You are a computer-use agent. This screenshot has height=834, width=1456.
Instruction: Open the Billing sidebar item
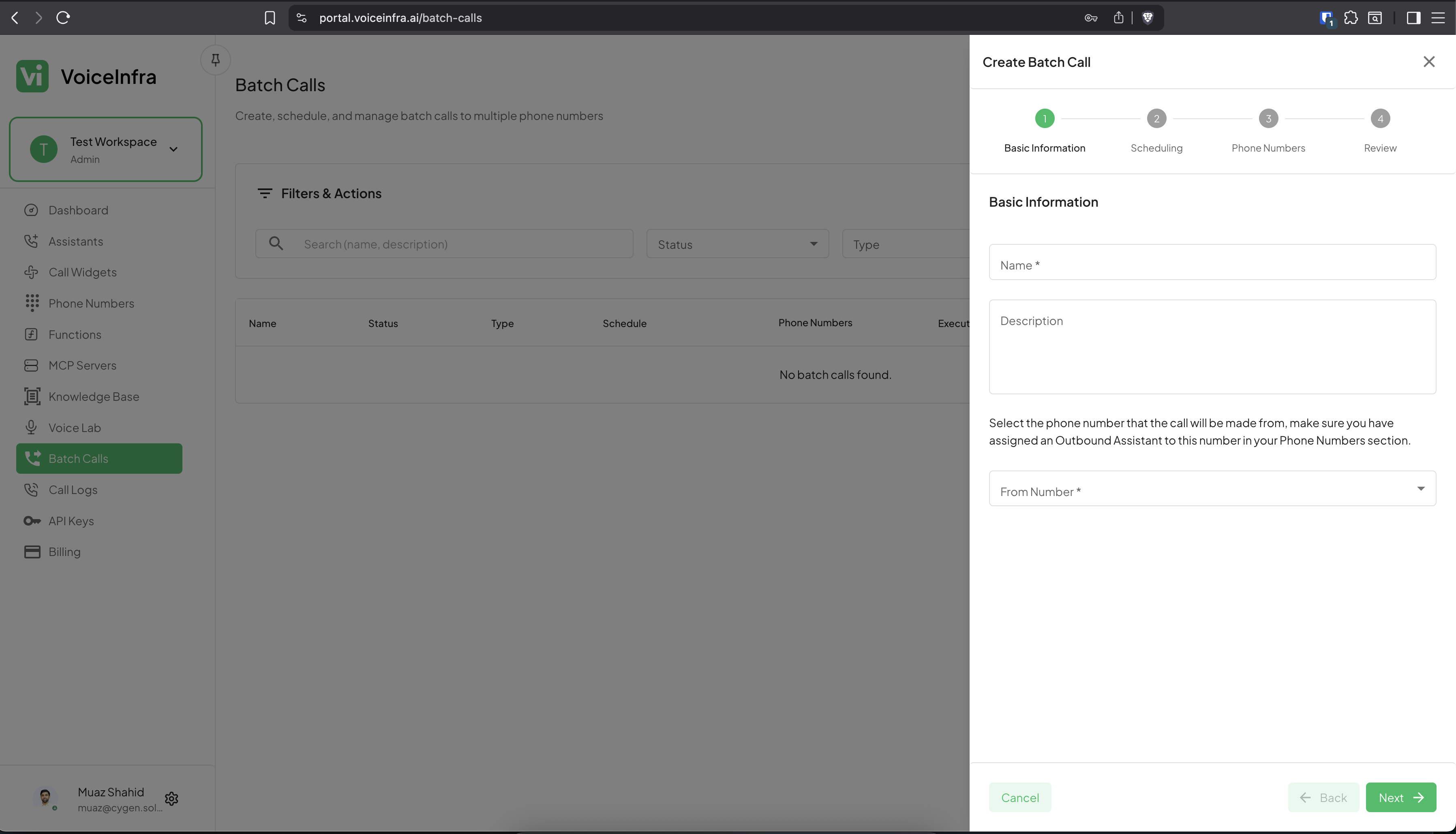(99, 552)
